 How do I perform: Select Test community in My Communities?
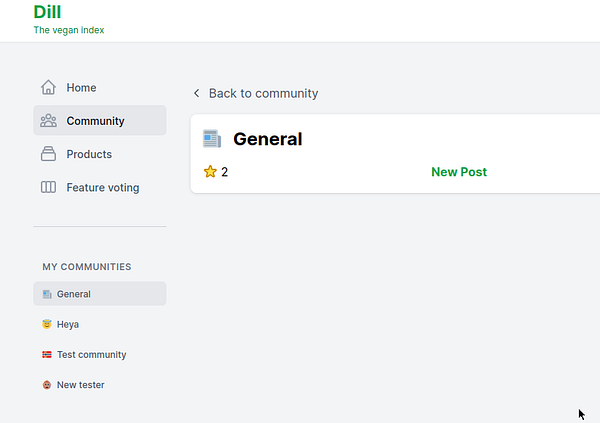91,355
